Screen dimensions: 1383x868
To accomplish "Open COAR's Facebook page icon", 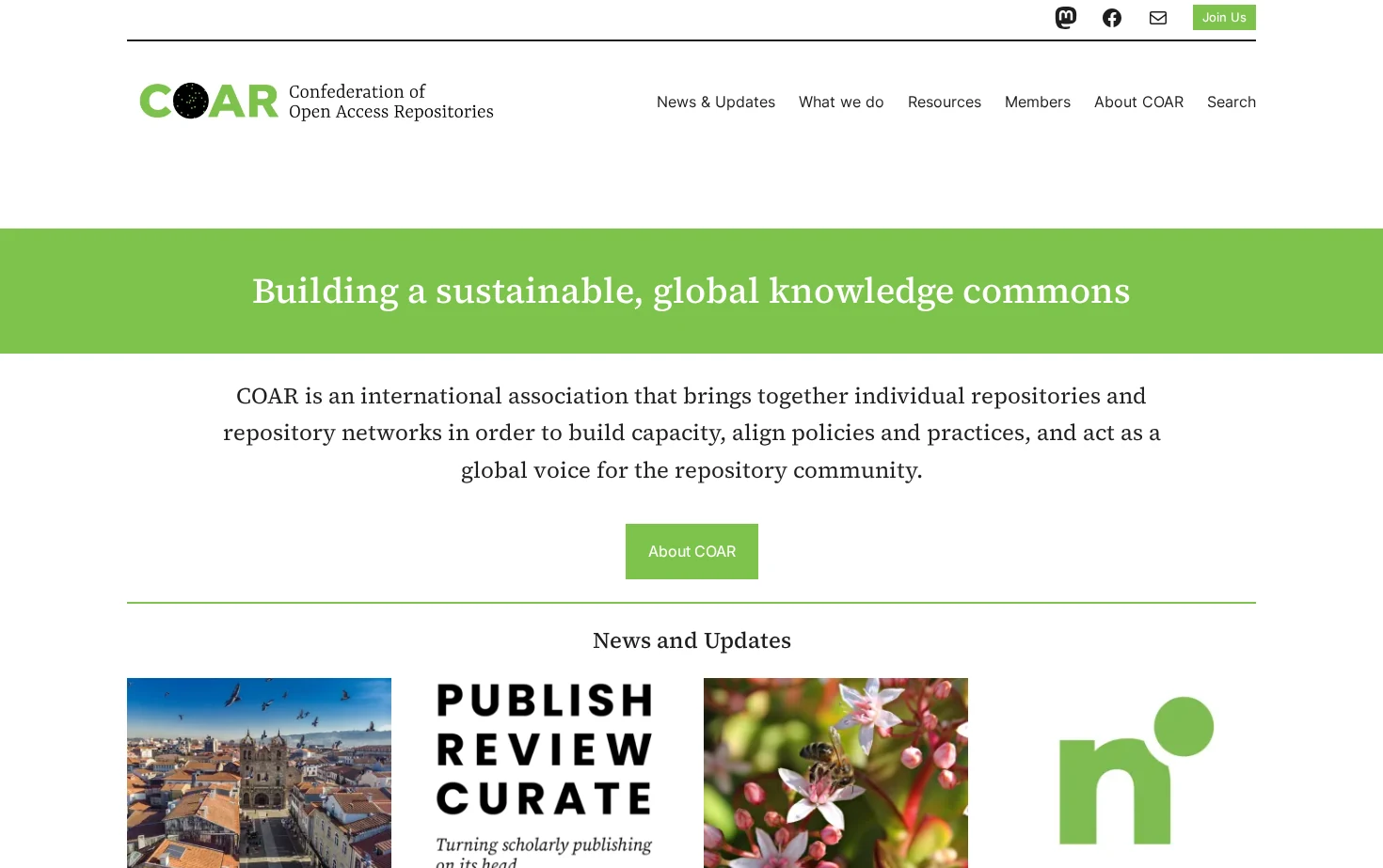I will click(1112, 18).
